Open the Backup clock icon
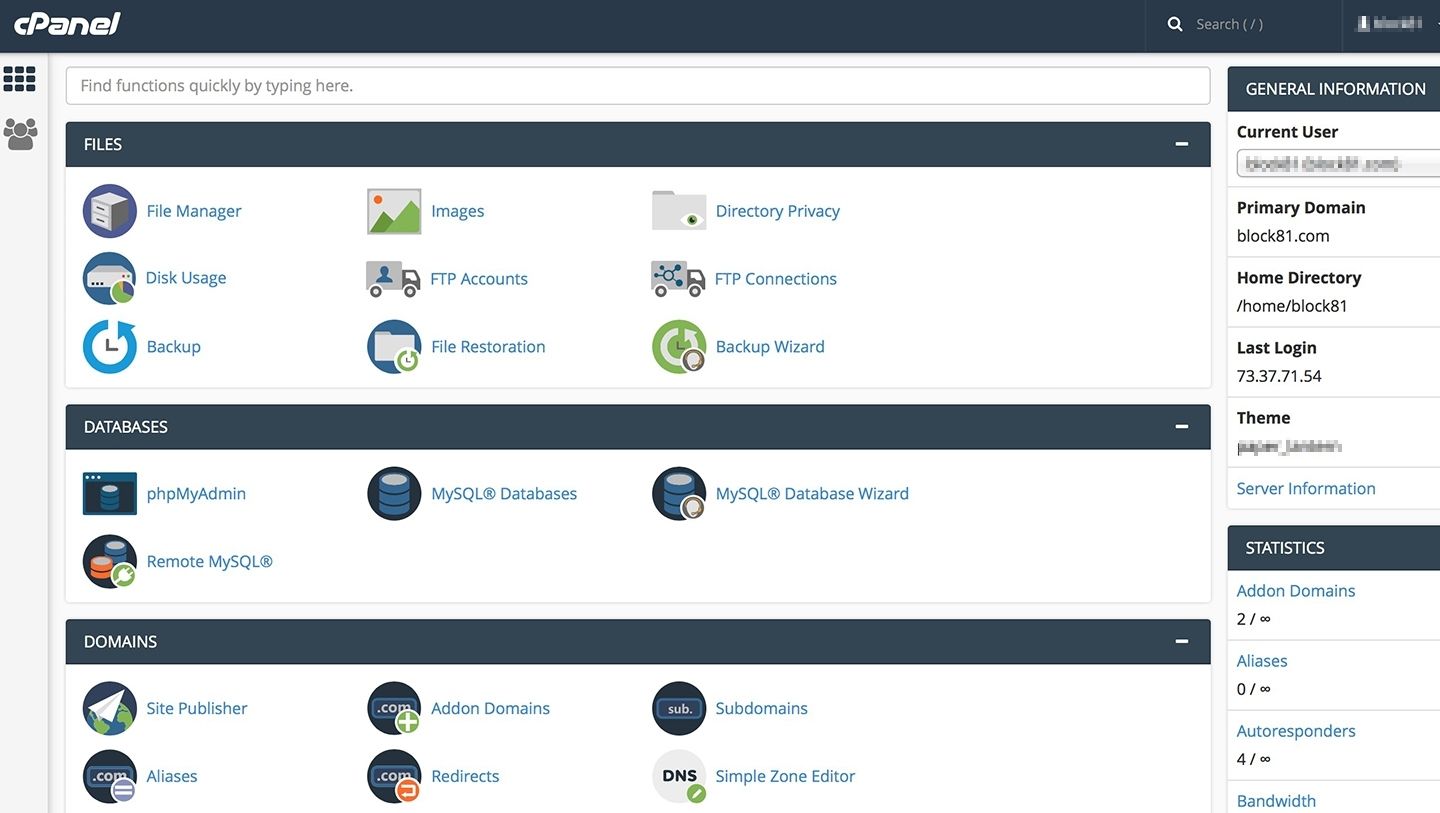Image resolution: width=1440 pixels, height=813 pixels. click(109, 347)
